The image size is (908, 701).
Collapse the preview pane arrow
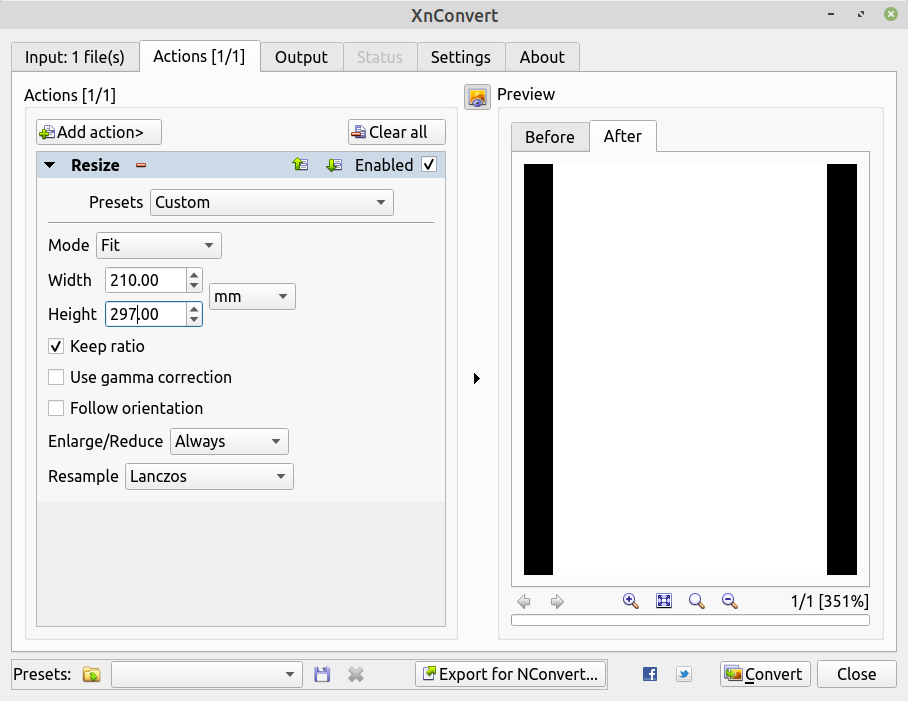(x=477, y=379)
